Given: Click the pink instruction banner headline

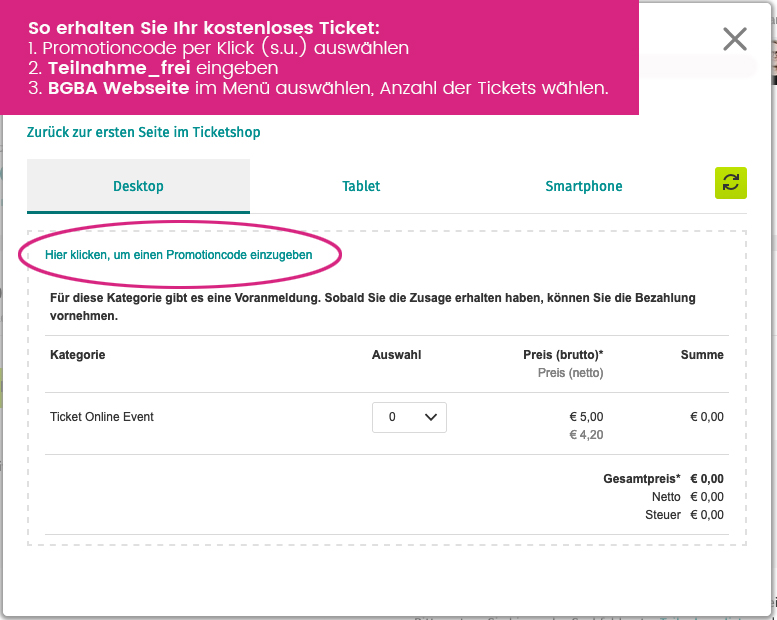Looking at the screenshot, I should click(204, 28).
